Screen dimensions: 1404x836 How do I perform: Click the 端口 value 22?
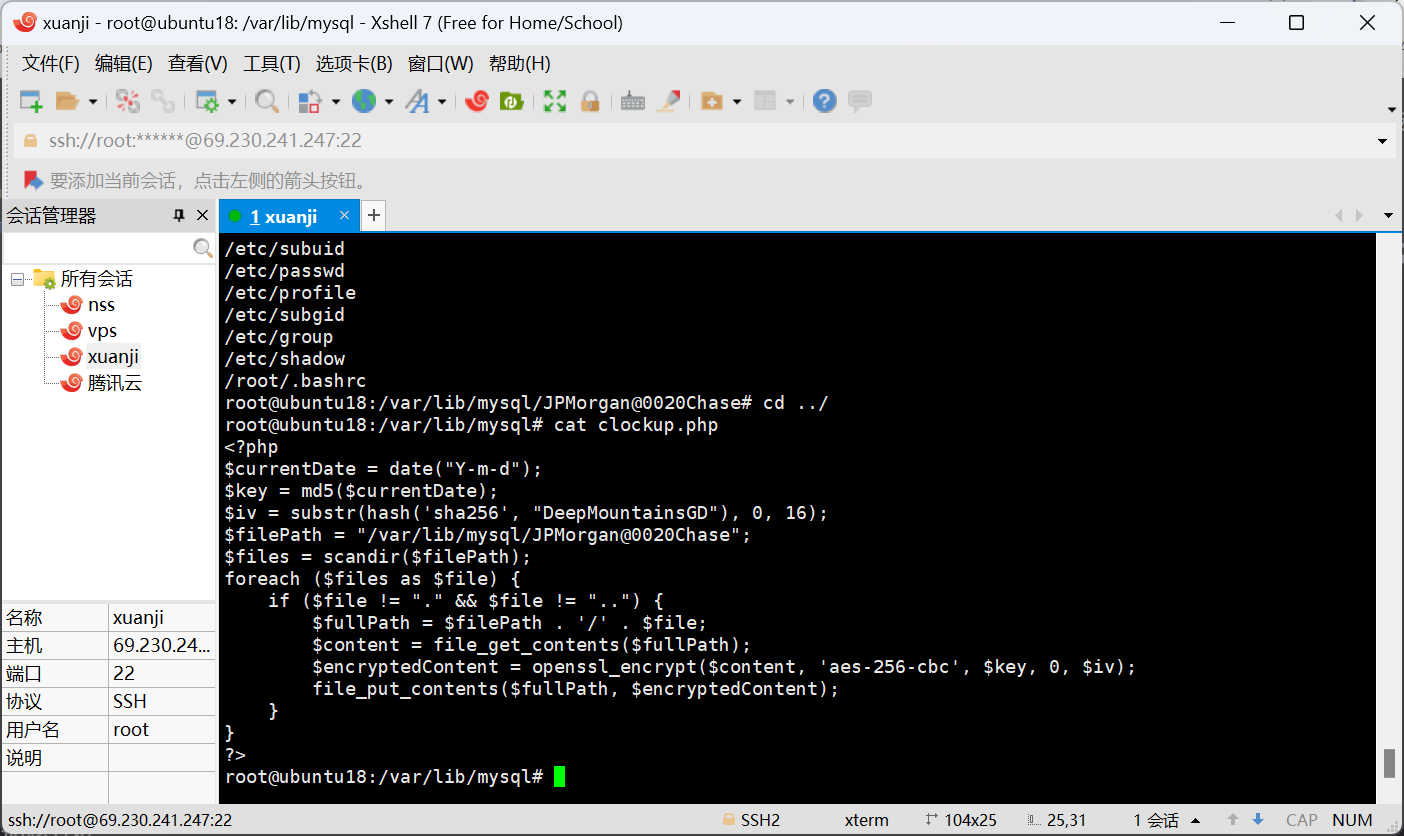(162, 673)
